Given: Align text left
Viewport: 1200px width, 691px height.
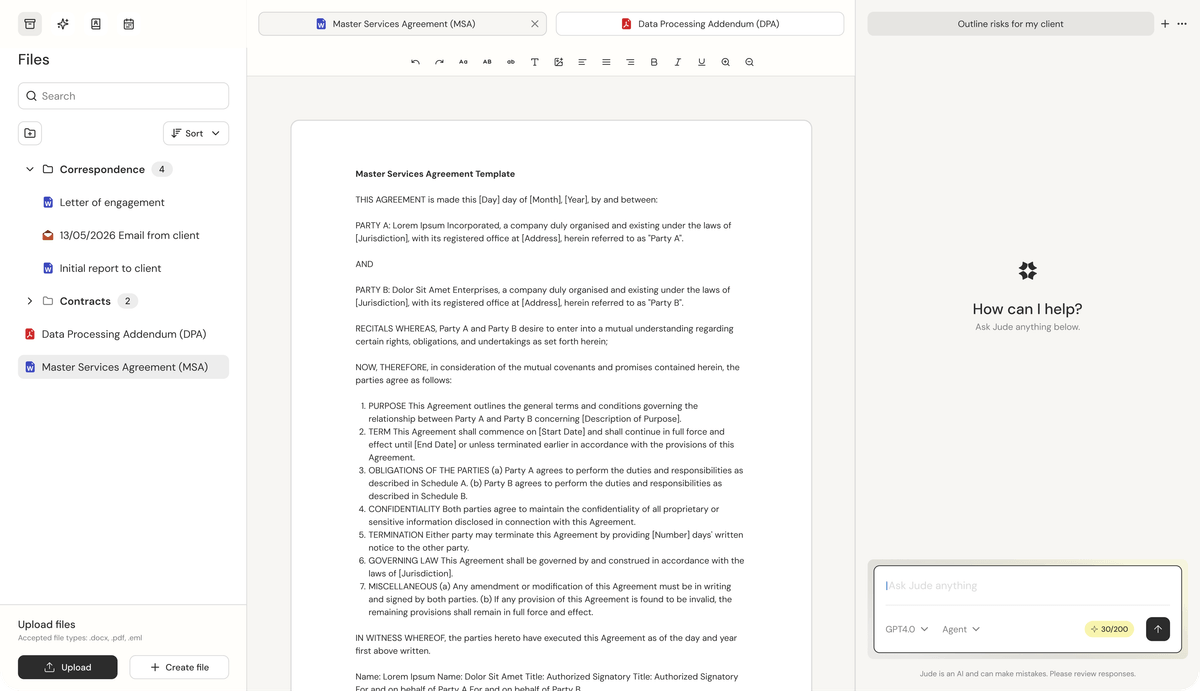Looking at the screenshot, I should (582, 62).
